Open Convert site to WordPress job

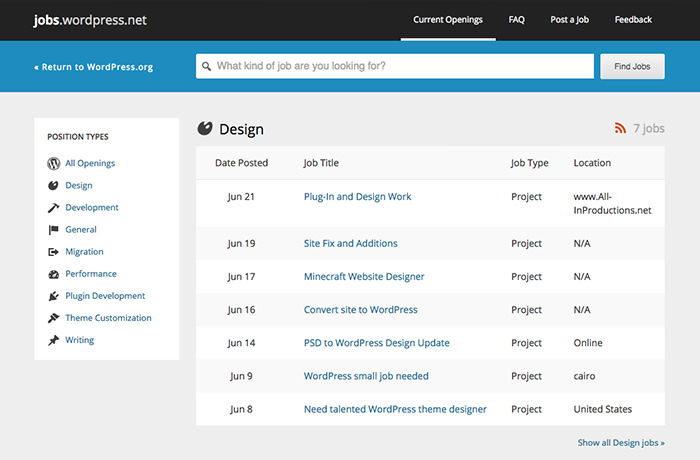pyautogui.click(x=361, y=310)
